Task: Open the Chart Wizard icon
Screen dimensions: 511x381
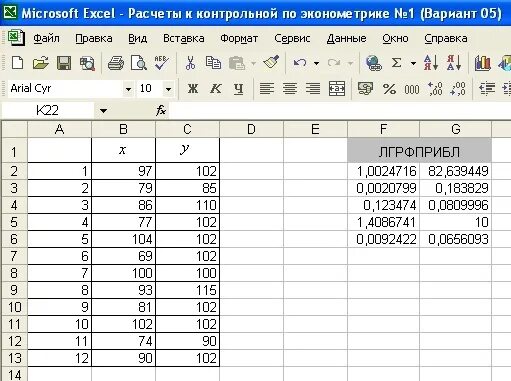Action: point(482,63)
